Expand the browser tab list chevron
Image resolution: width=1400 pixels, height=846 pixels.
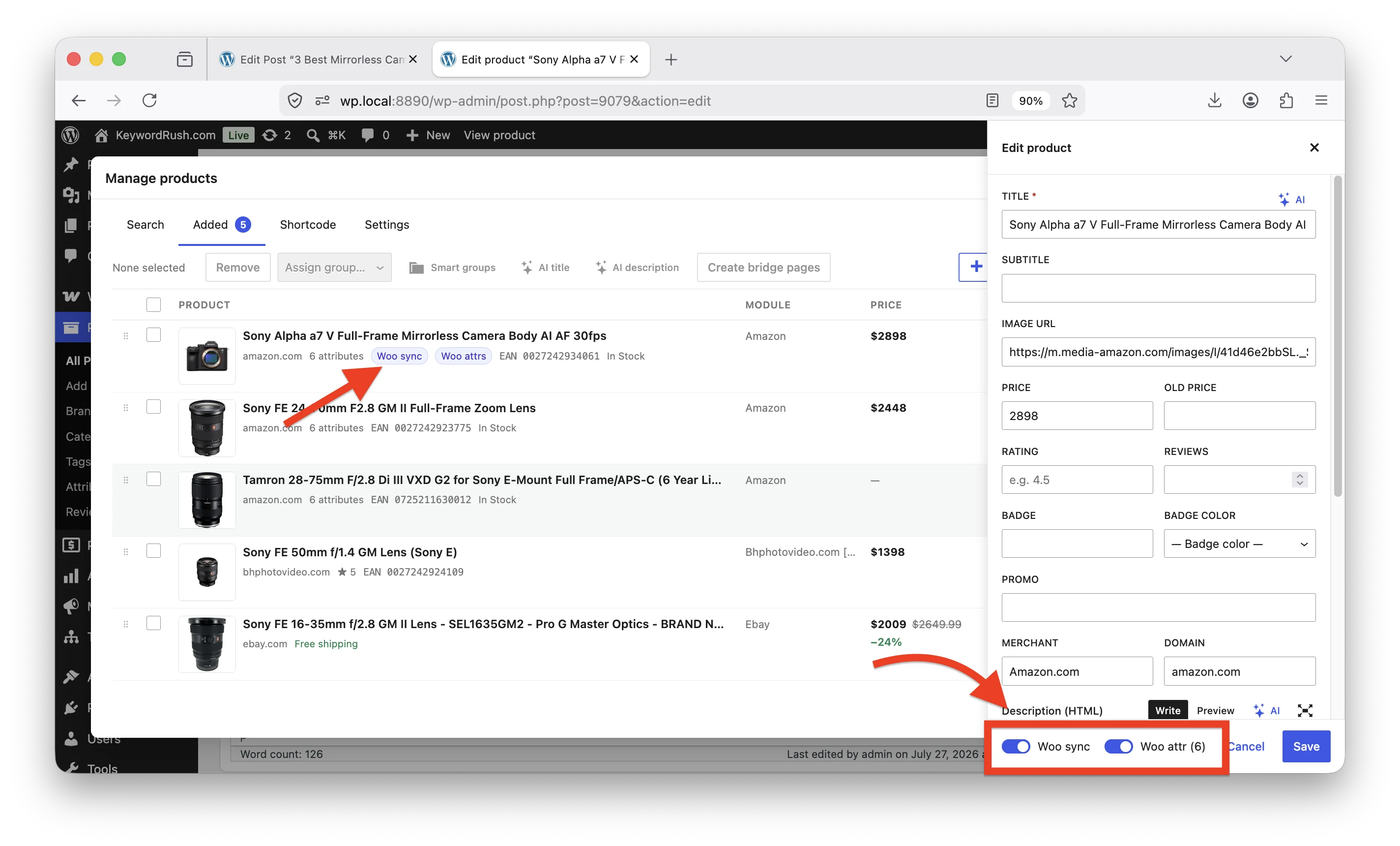coord(1286,59)
